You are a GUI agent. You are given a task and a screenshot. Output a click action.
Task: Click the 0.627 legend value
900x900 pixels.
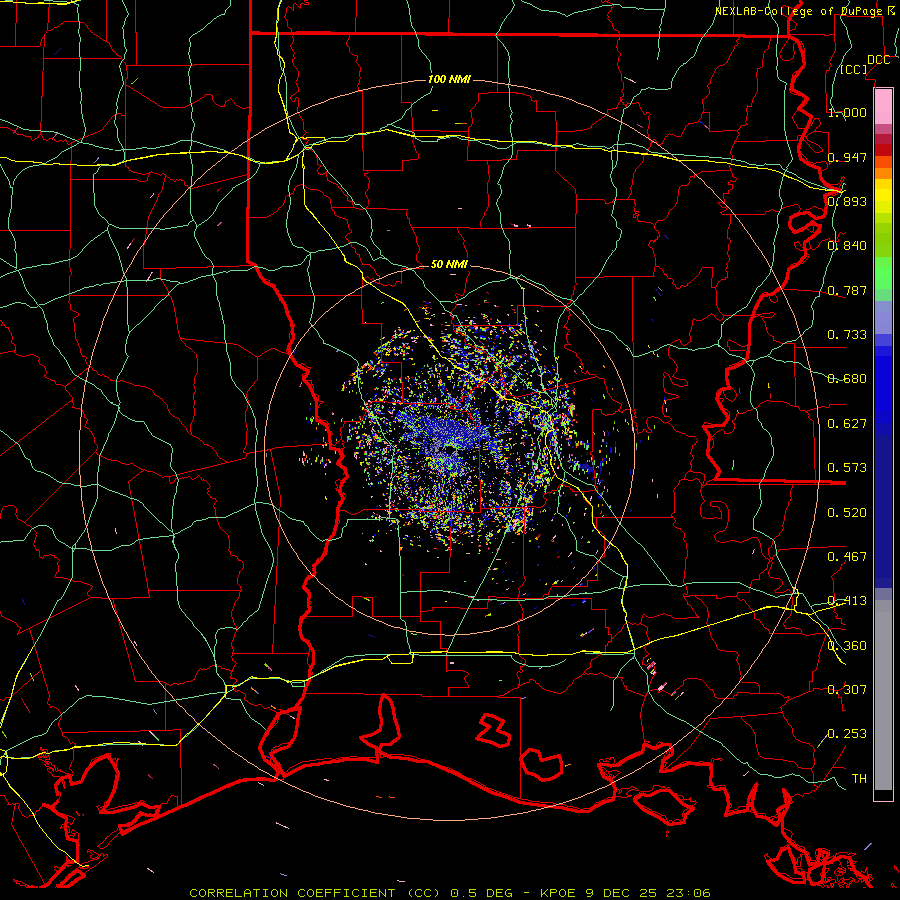847,424
